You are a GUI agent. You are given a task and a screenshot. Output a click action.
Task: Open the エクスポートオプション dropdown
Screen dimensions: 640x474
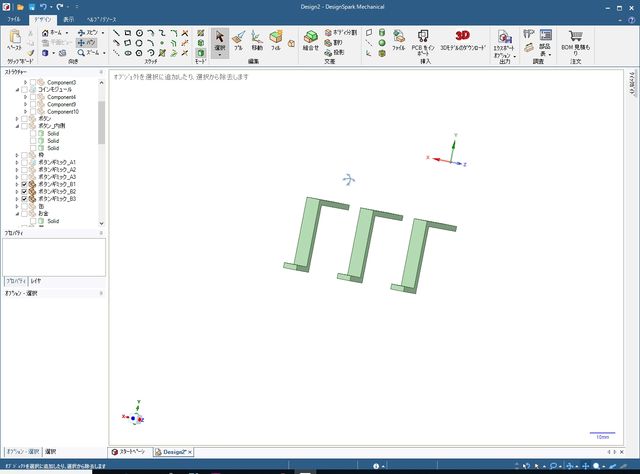pyautogui.click(x=515, y=56)
